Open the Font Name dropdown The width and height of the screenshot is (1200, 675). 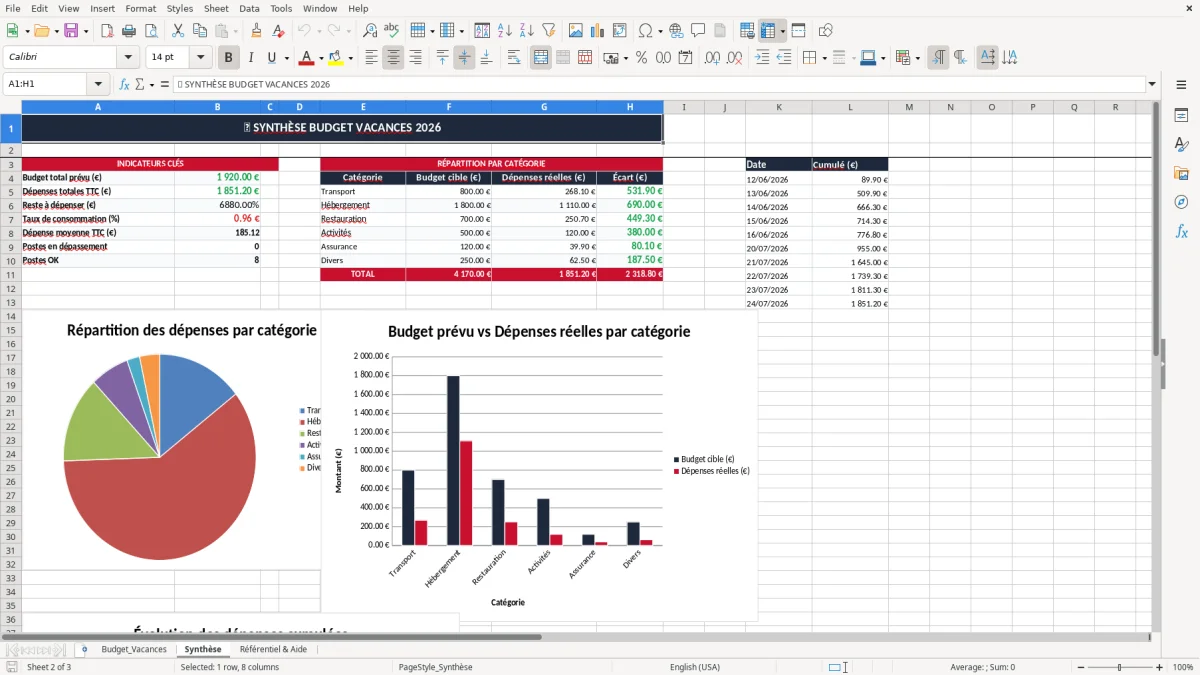click(x=128, y=58)
